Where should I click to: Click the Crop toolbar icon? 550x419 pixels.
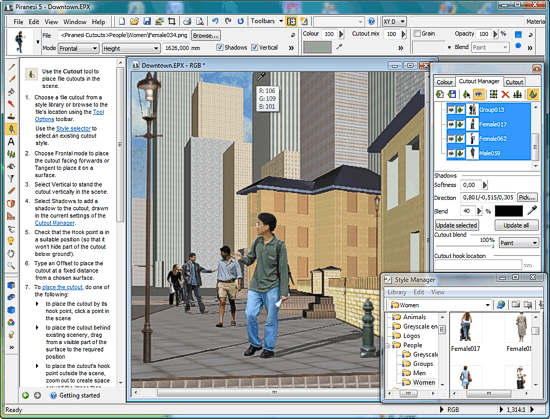[x=172, y=21]
